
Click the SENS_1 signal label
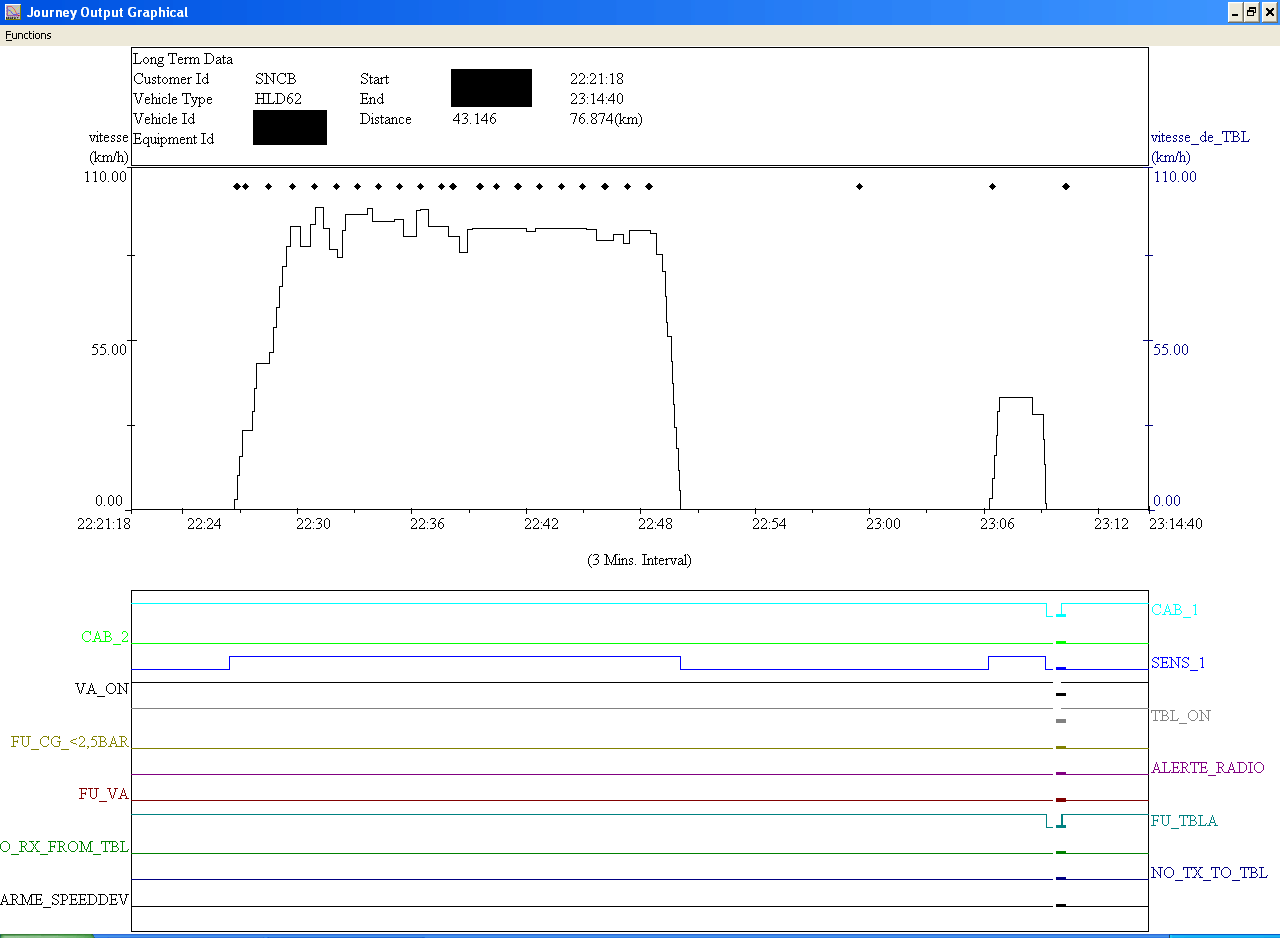(x=1178, y=663)
